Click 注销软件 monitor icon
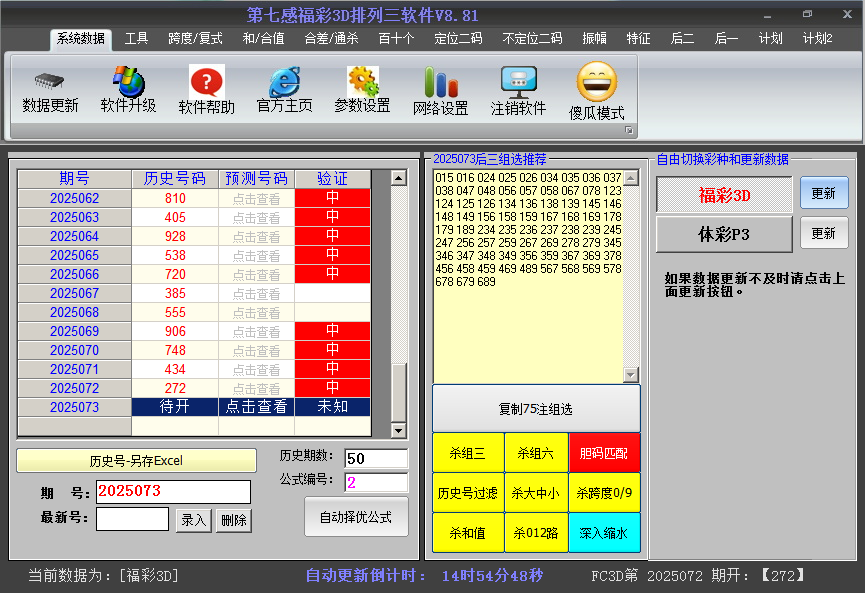The image size is (865, 593). [x=519, y=82]
